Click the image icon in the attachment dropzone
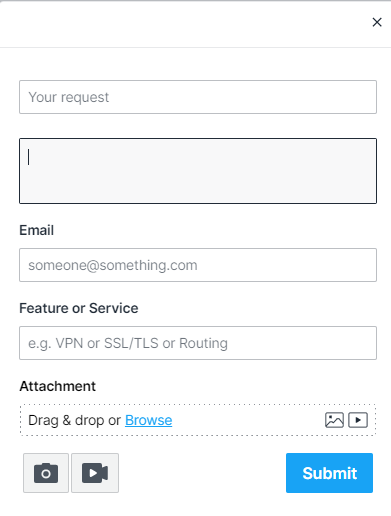 click(334, 420)
